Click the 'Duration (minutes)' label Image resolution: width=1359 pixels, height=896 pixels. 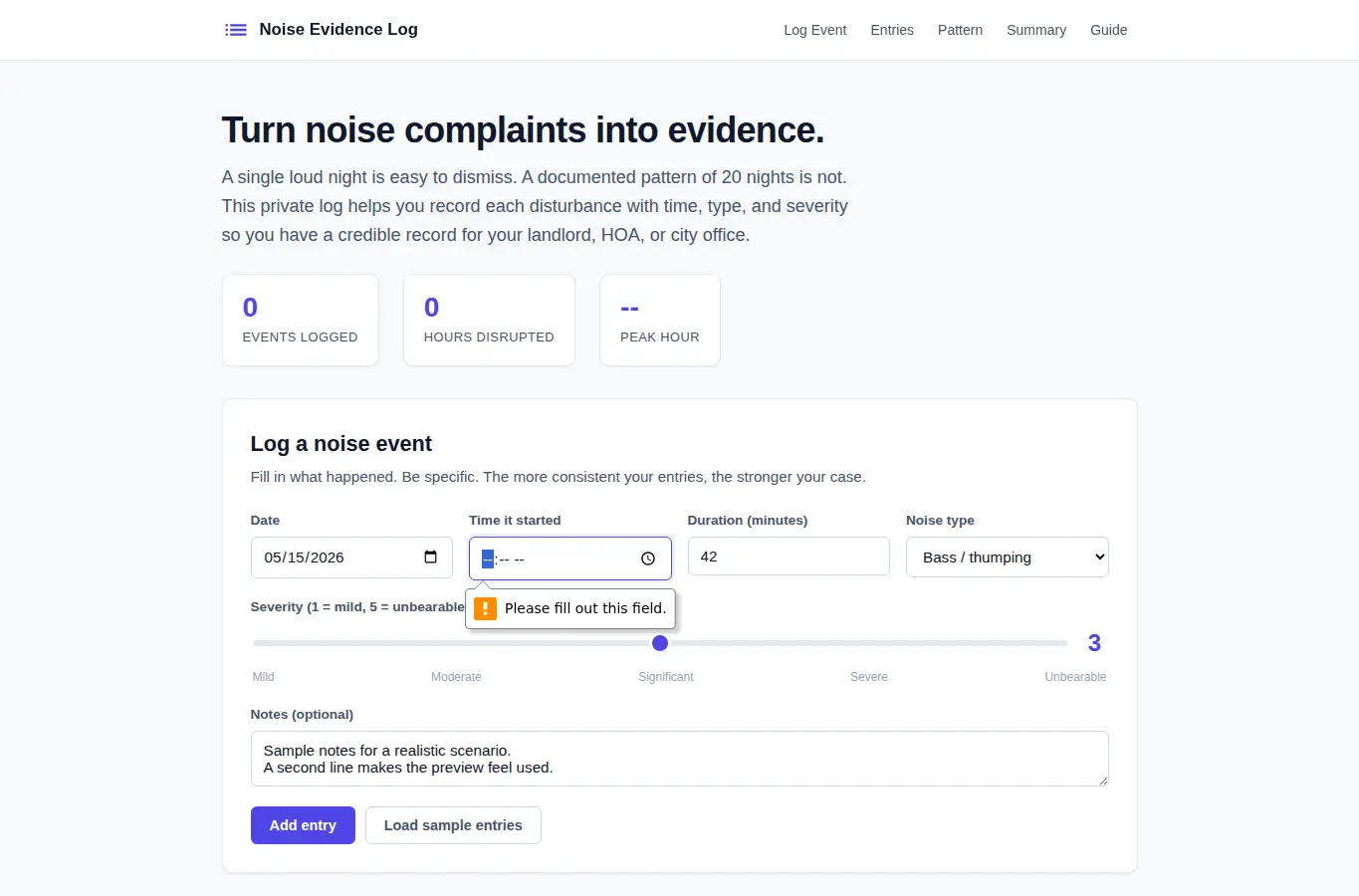tap(748, 521)
